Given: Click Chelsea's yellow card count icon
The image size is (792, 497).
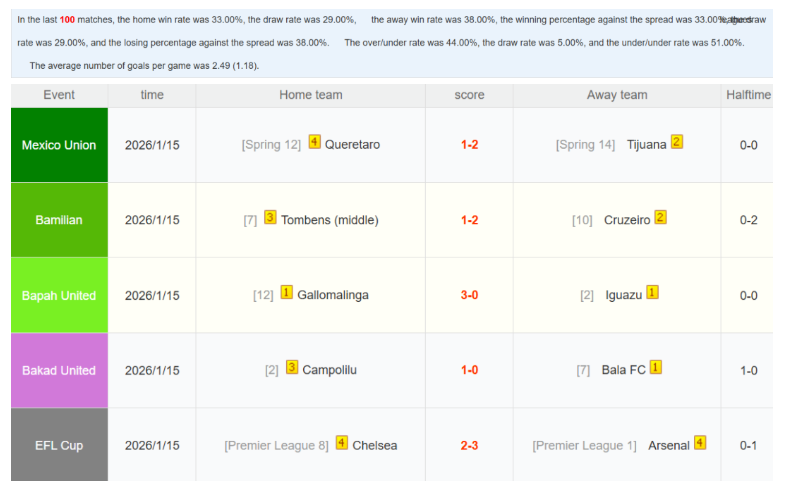Looking at the screenshot, I should tap(342, 443).
